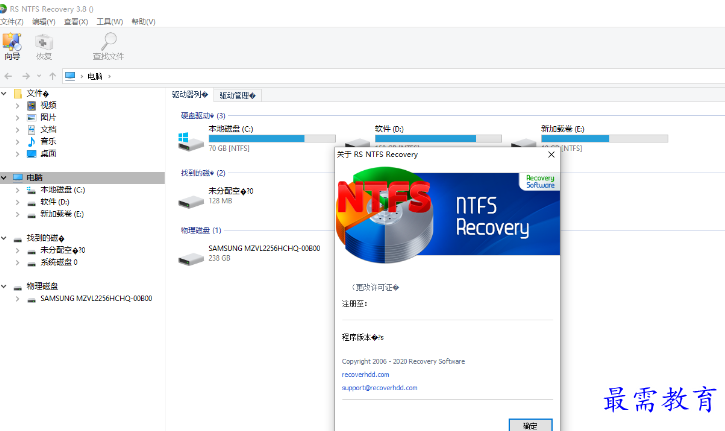This screenshot has height=431, width=725.
Task: Expand 本地磁盘 (C:) in tree
Action: point(18,190)
